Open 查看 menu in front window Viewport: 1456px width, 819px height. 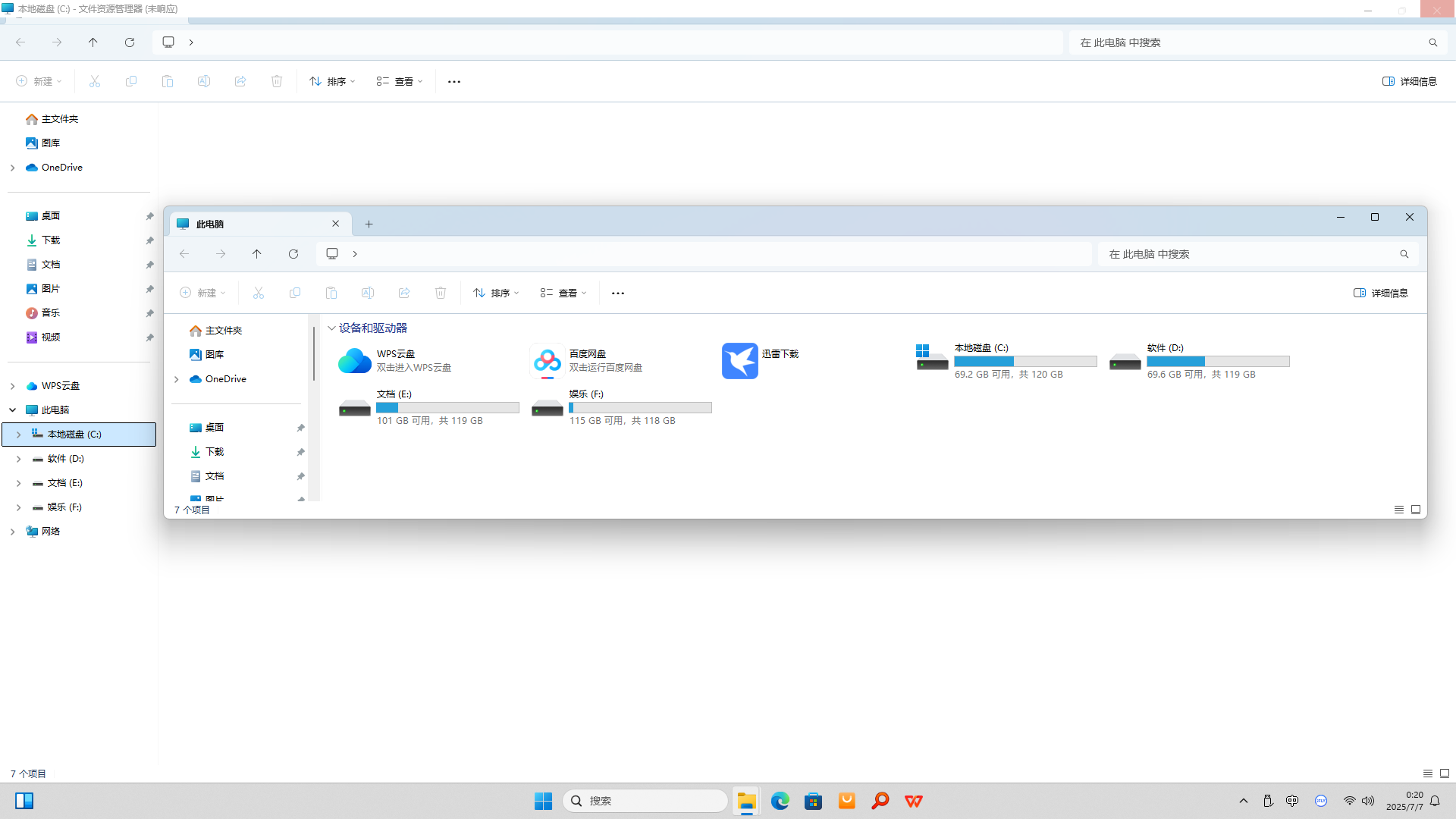point(563,293)
